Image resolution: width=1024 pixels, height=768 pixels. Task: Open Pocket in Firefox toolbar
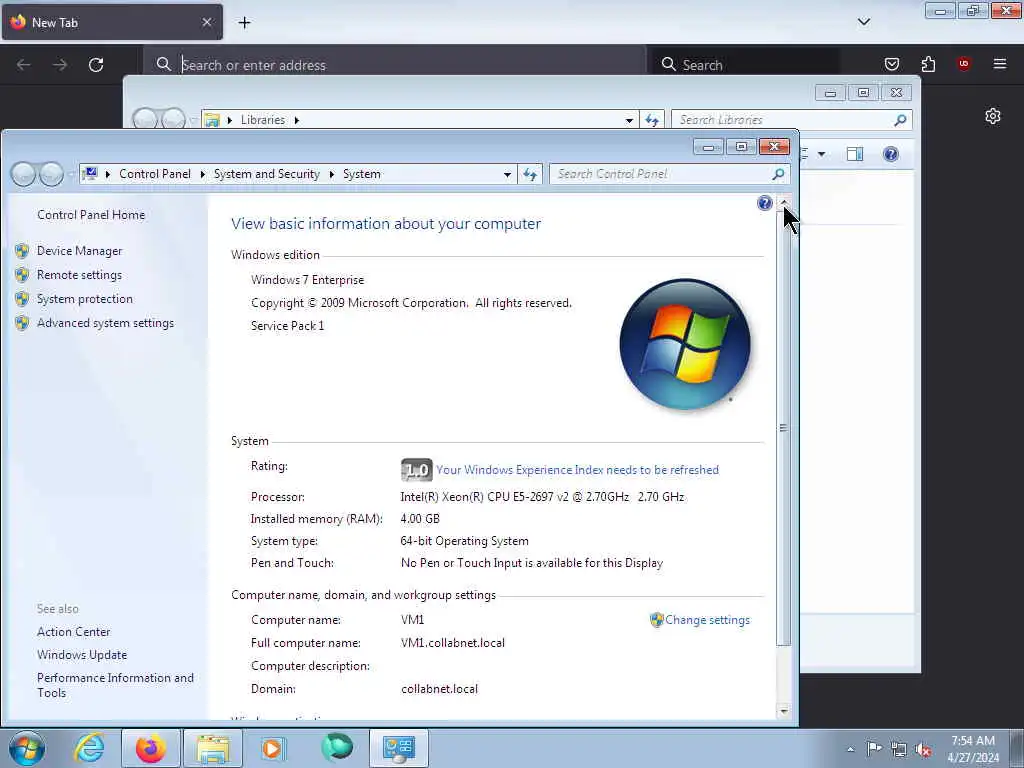(x=892, y=64)
